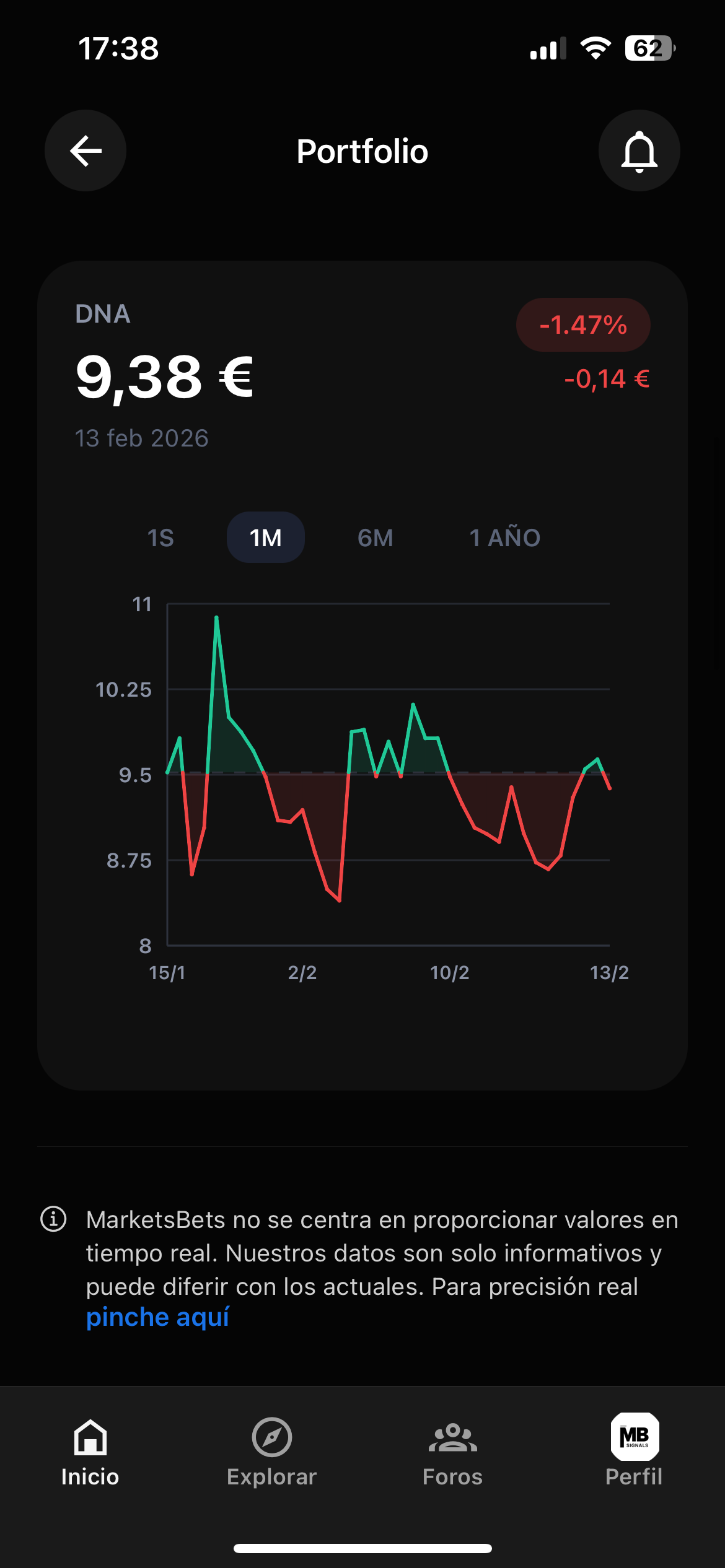
Task: Tap the back arrow button
Action: pyautogui.click(x=86, y=150)
